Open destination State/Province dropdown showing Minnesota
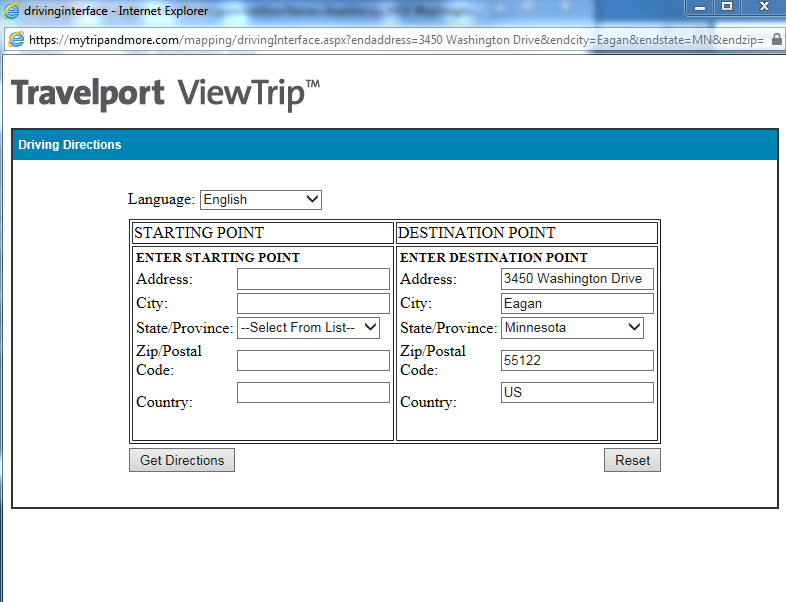Image resolution: width=786 pixels, height=602 pixels. 572,328
